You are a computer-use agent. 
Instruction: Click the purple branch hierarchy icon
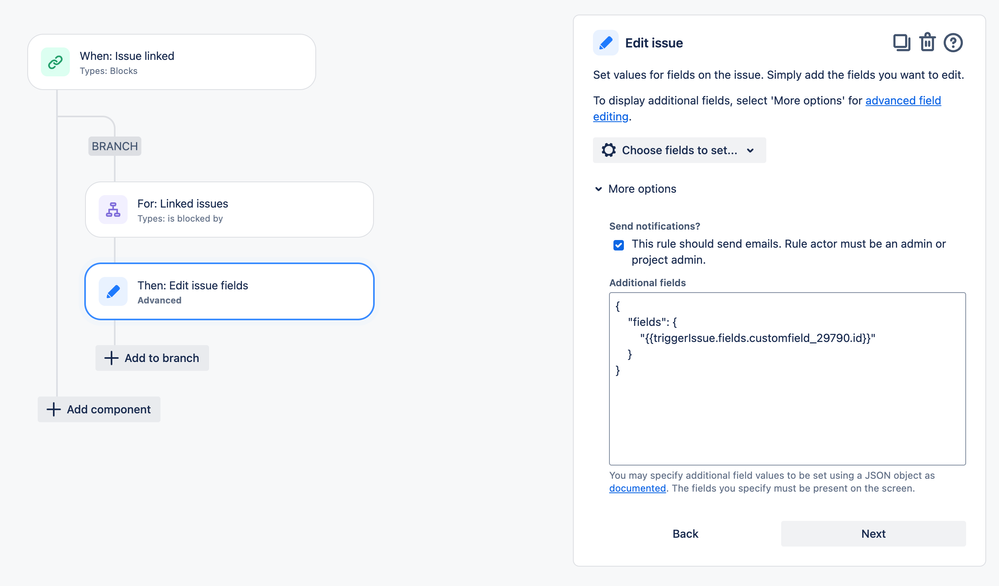(x=113, y=210)
